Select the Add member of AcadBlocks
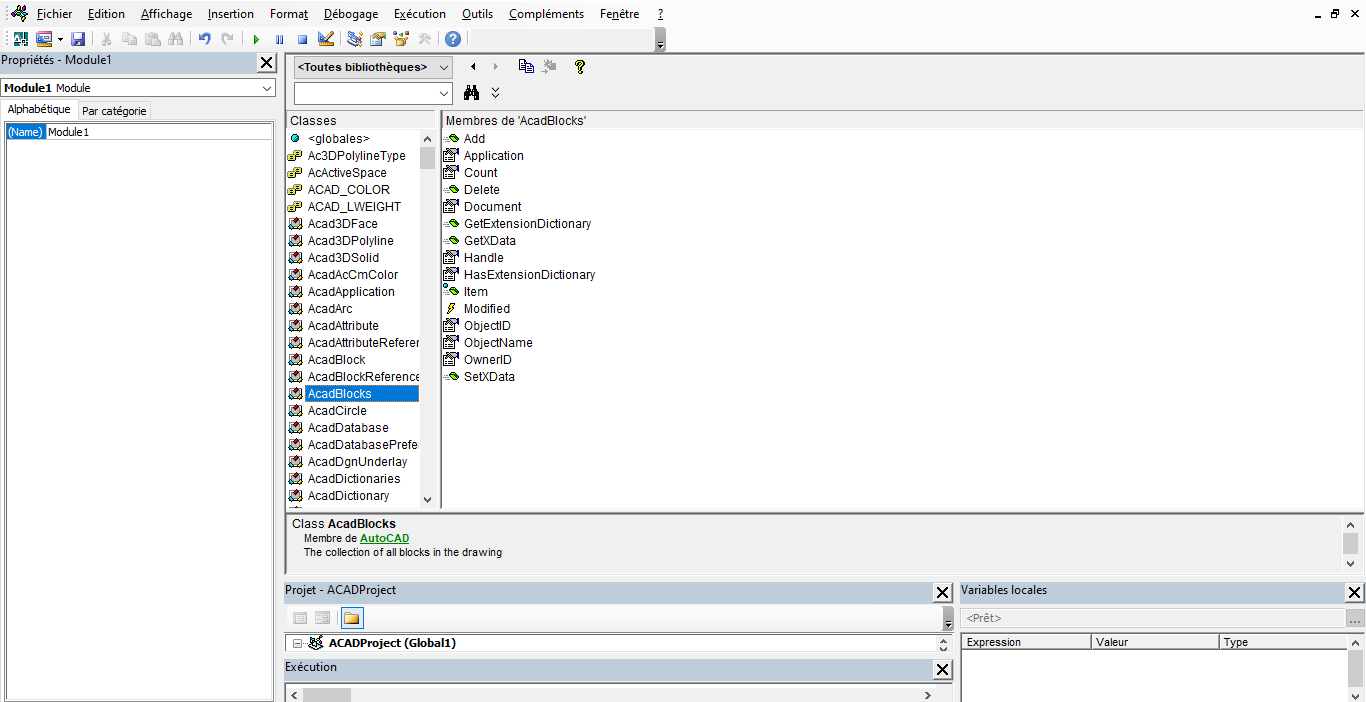Screen dimensions: 1366x702 pyautogui.click(x=474, y=139)
